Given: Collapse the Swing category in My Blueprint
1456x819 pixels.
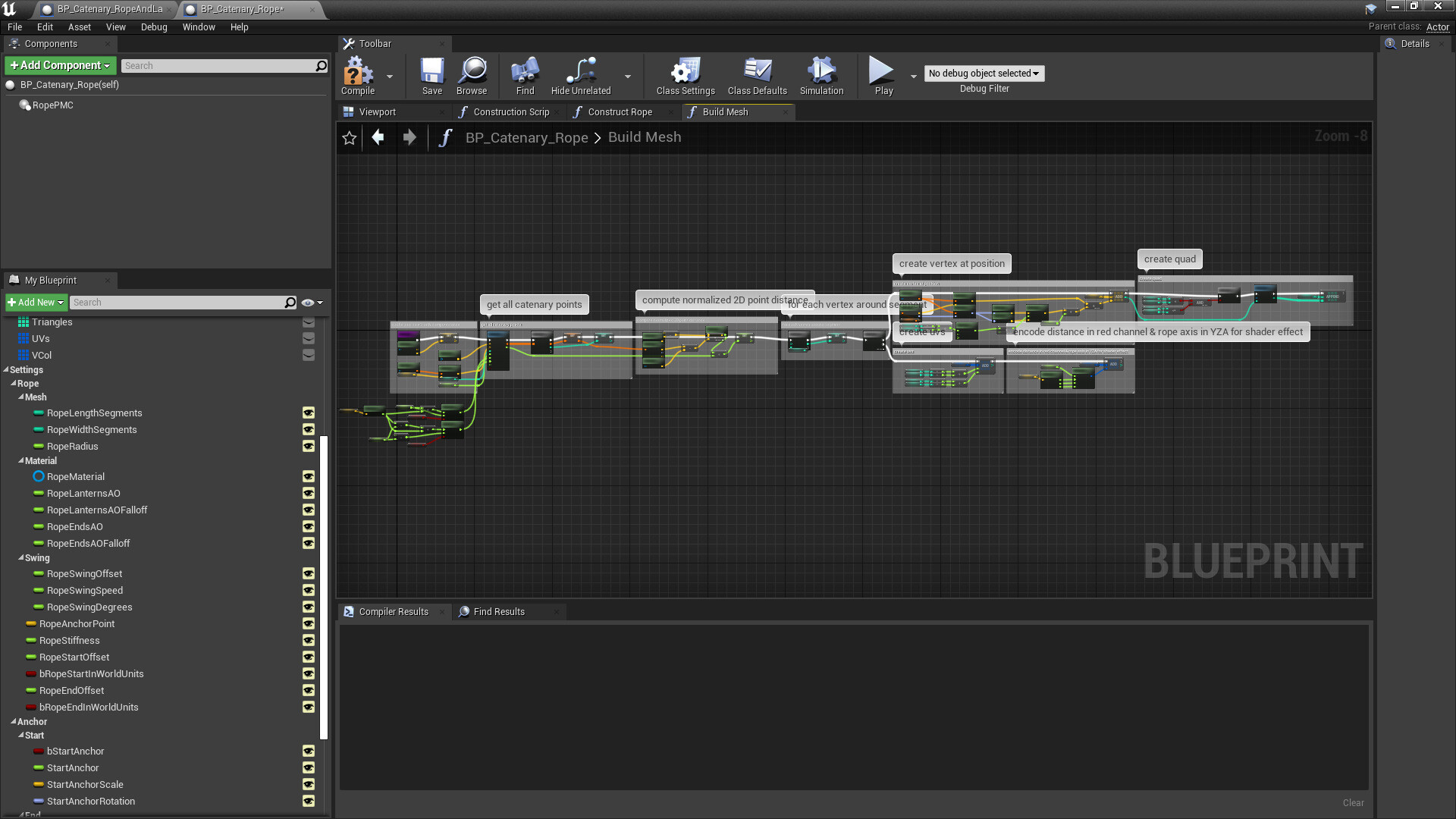Looking at the screenshot, I should 20,557.
